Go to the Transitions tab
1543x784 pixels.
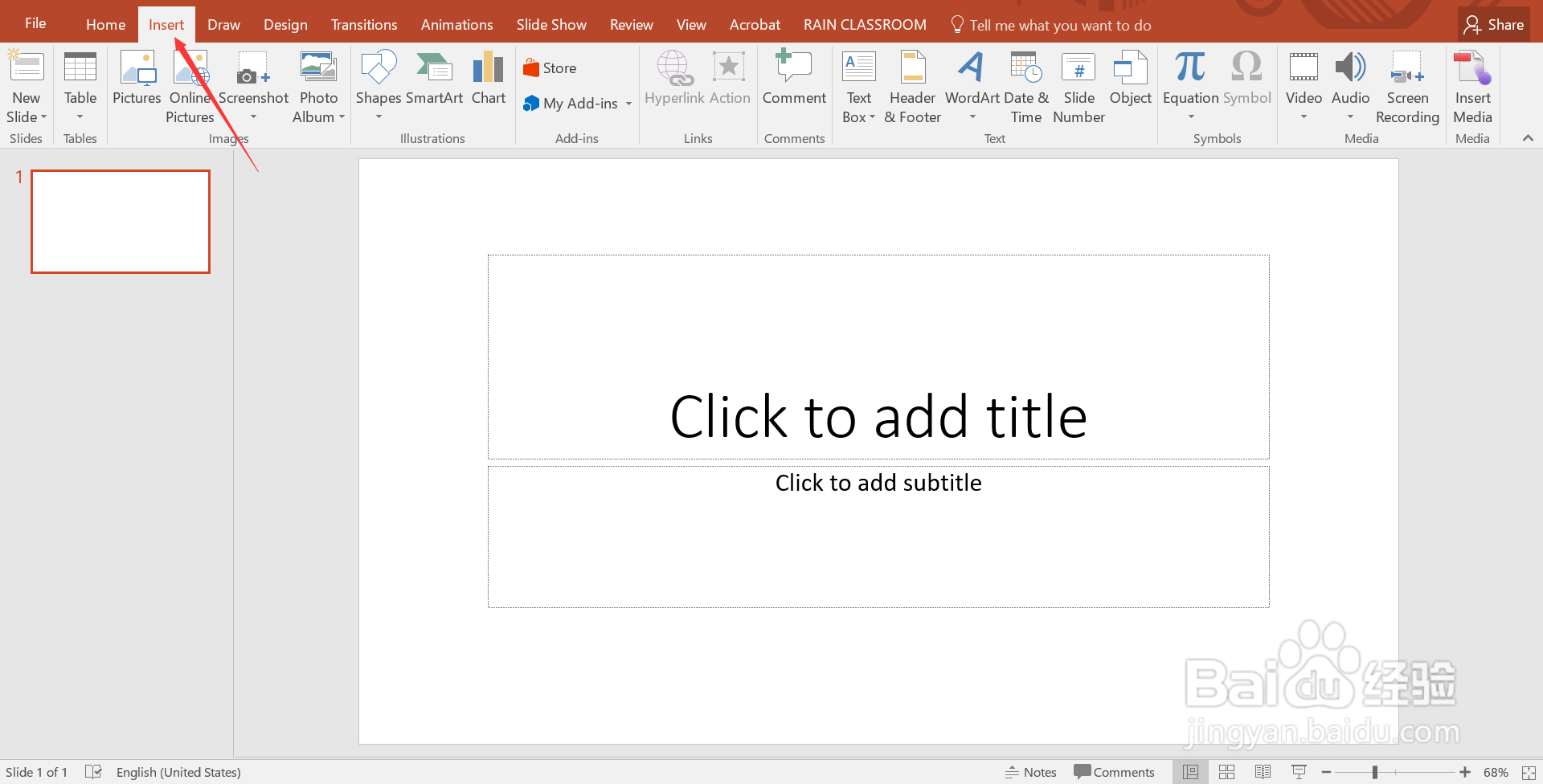(364, 25)
